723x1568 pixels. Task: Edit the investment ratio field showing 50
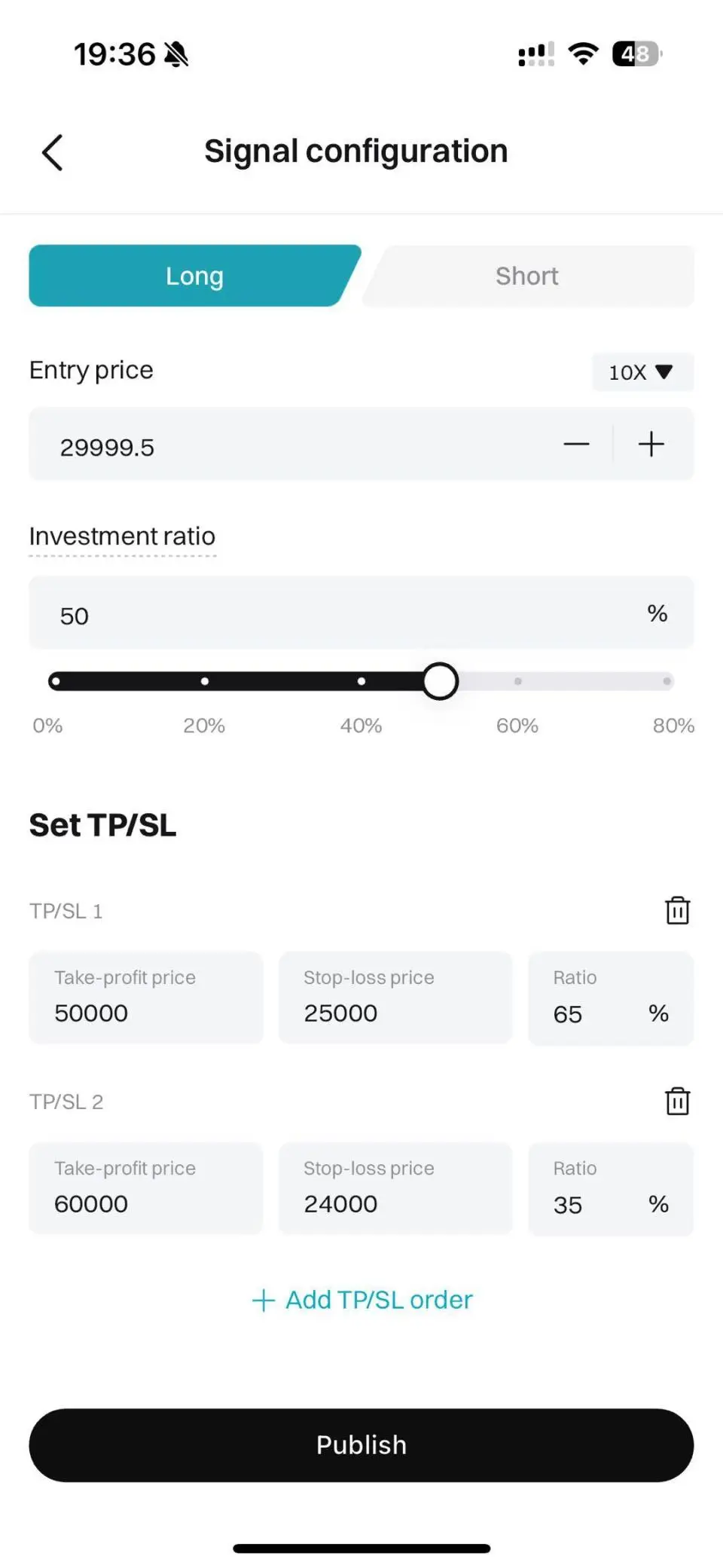pyautogui.click(x=361, y=613)
